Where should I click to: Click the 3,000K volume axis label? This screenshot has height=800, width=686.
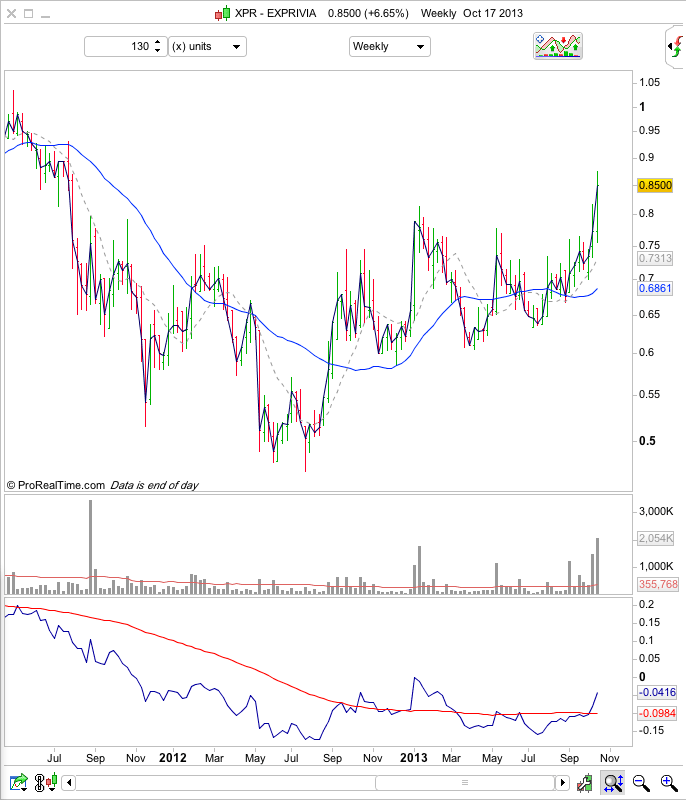coord(656,511)
